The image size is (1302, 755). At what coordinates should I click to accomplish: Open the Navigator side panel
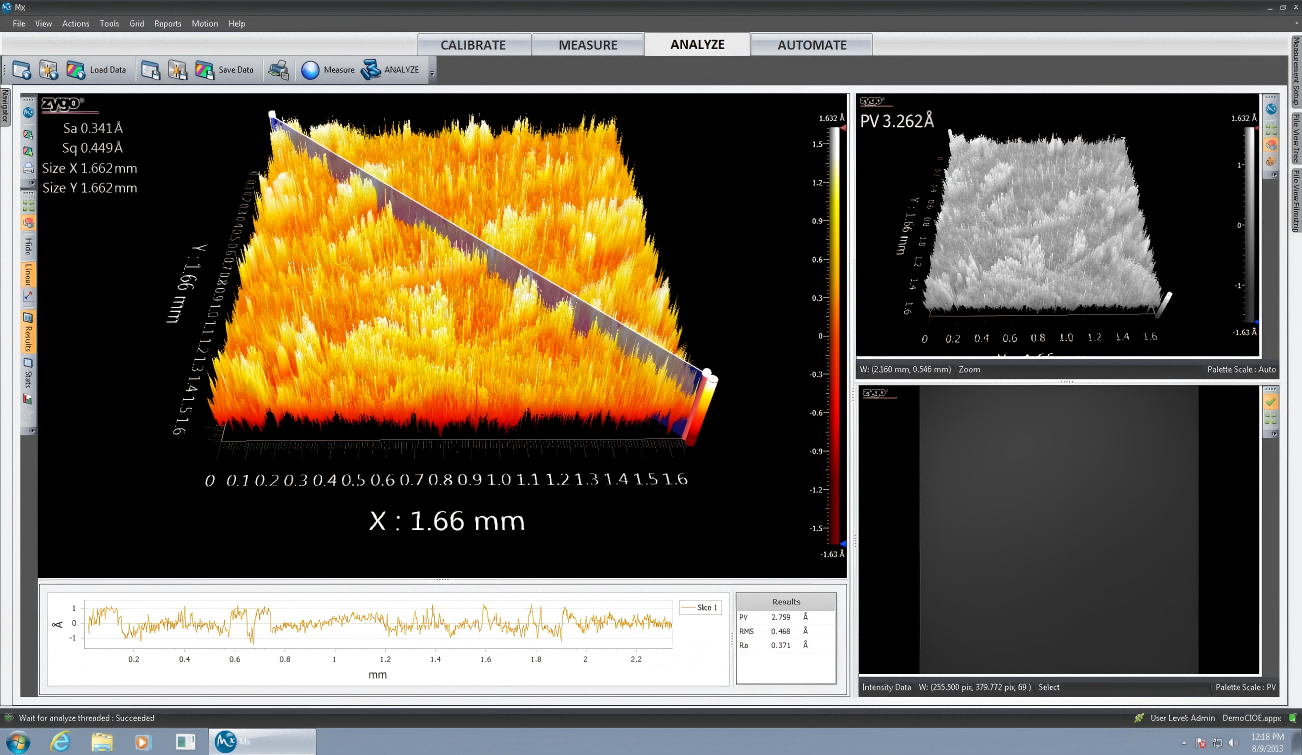5,106
